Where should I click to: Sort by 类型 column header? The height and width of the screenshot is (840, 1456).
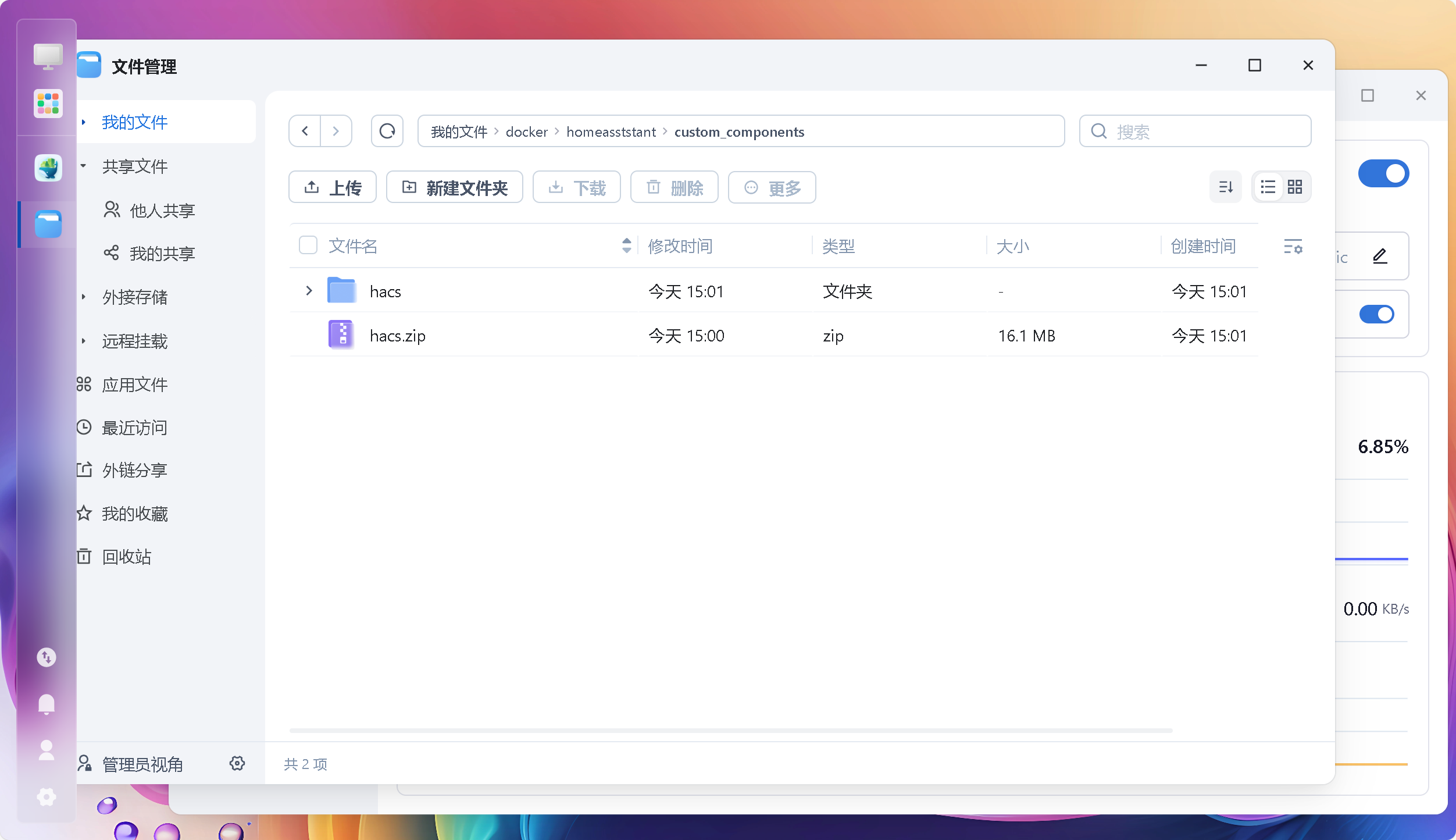[x=838, y=245]
